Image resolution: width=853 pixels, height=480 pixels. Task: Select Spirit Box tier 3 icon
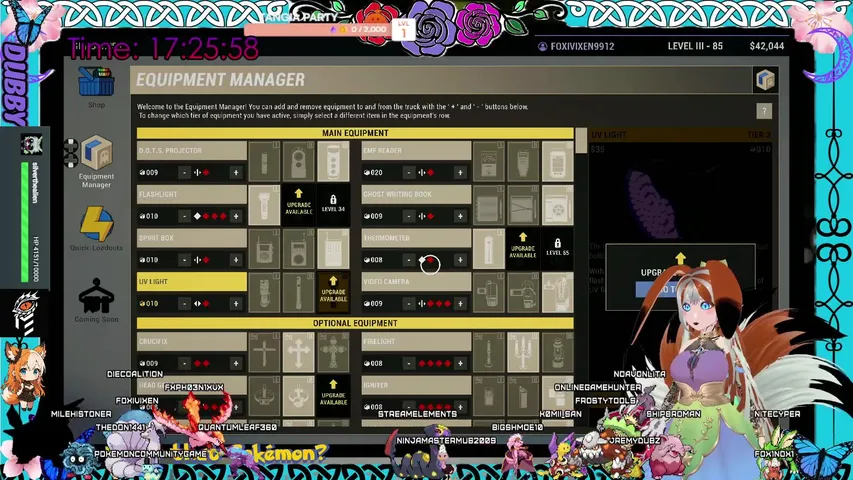[333, 249]
